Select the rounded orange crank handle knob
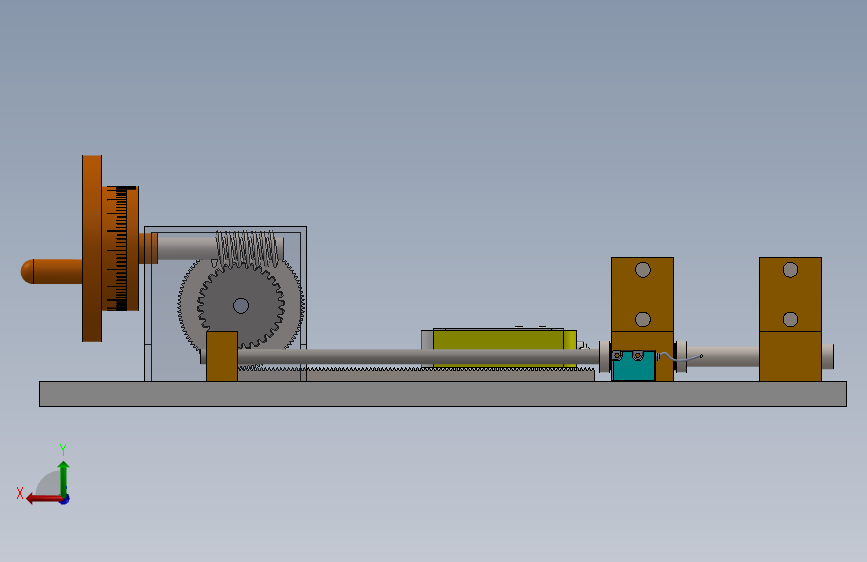This screenshot has height=562, width=867. [51, 272]
